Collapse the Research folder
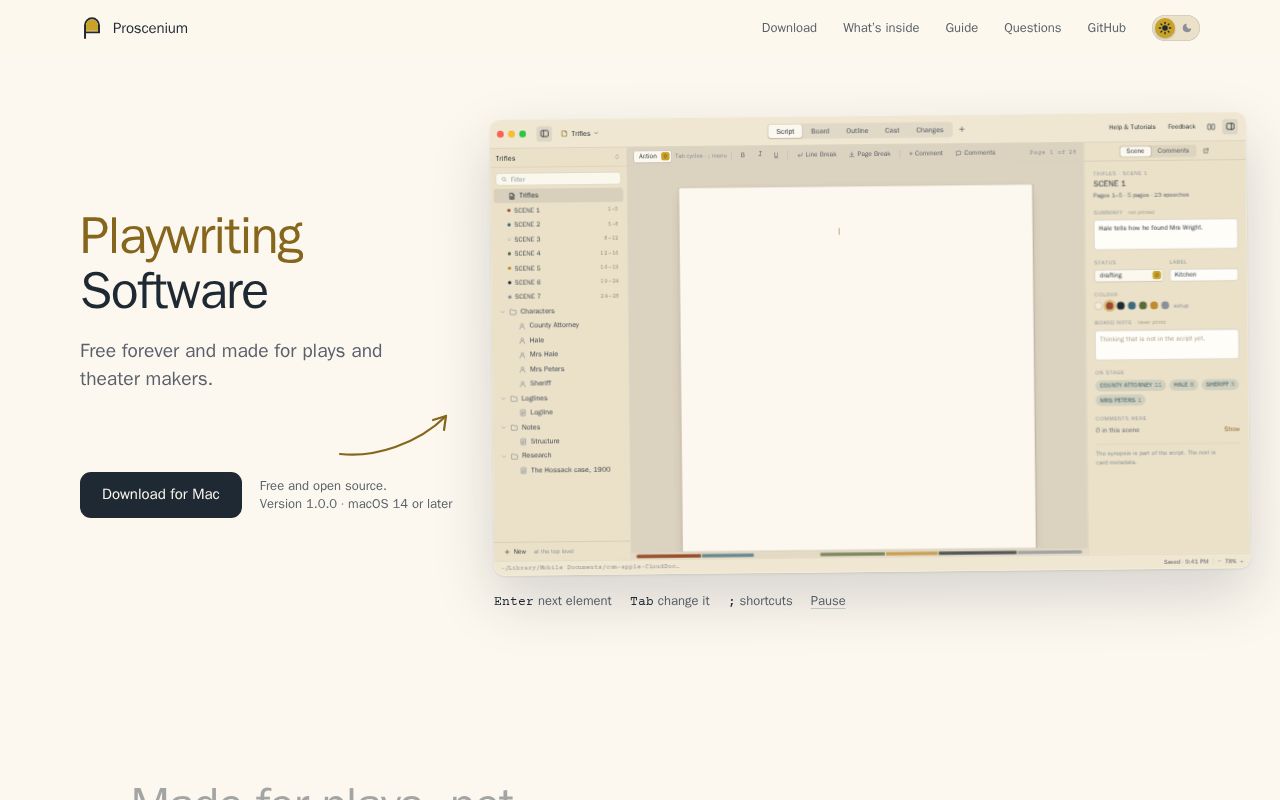Viewport: 1280px width, 800px height. tap(504, 456)
